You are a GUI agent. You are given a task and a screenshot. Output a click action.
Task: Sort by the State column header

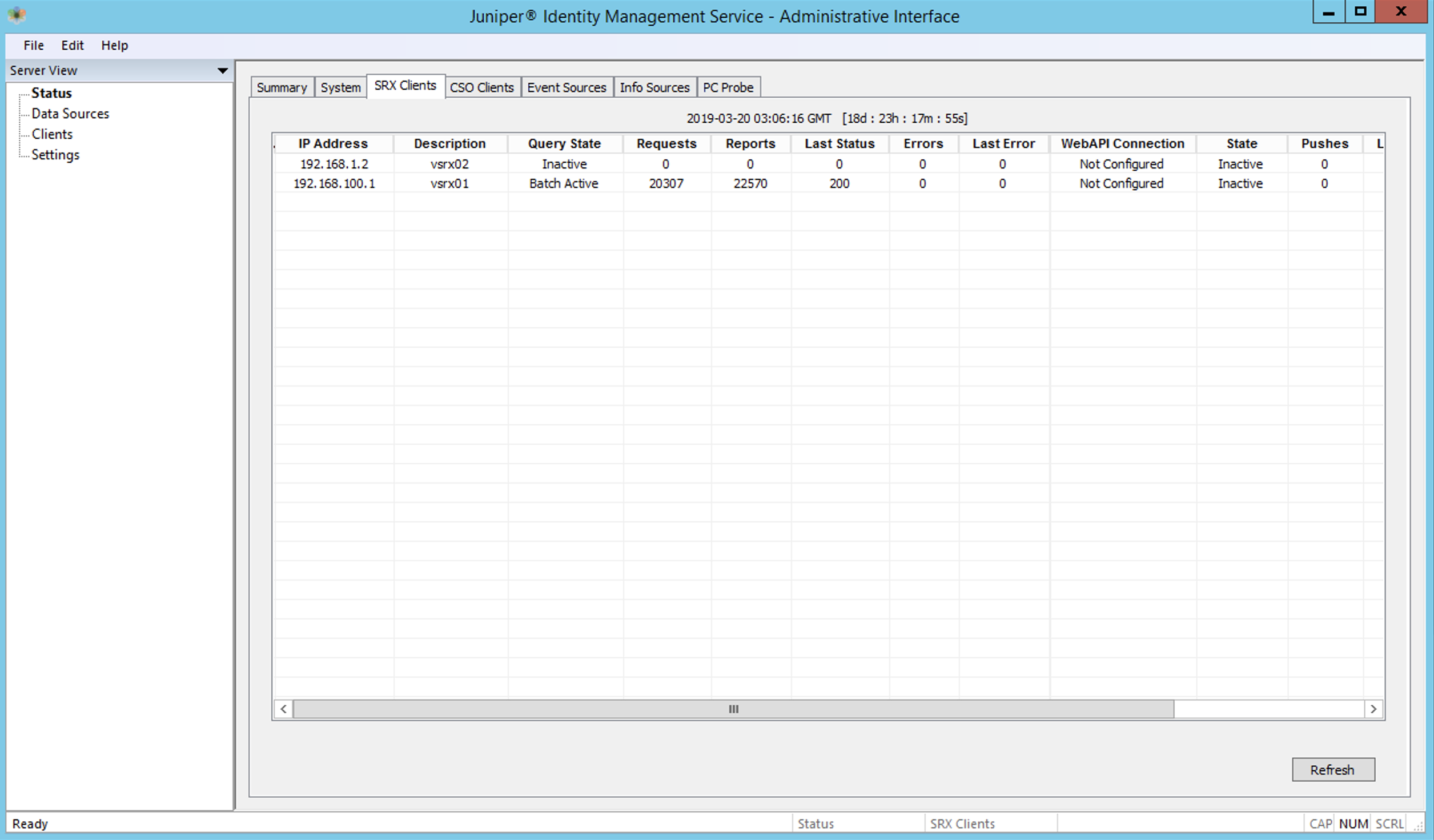coord(1242,144)
